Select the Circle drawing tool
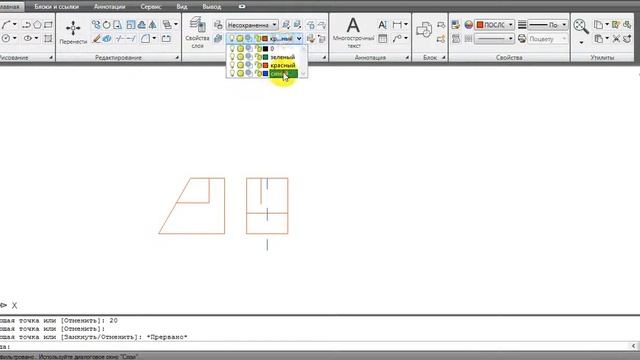The height and width of the screenshot is (360, 640). coord(6,38)
